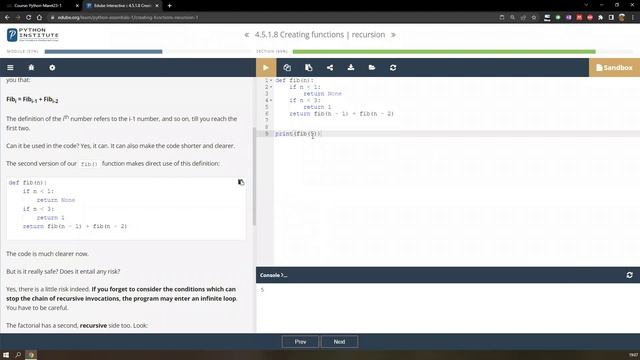Click the Console header label
Screen dimensions: 640x360
tap(273, 275)
